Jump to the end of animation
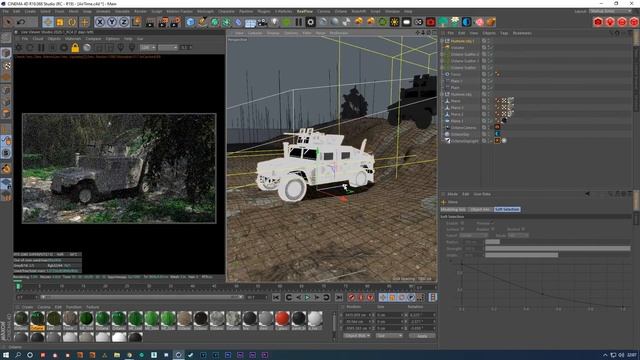Image resolution: width=640 pixels, height=360 pixels. 339,298
